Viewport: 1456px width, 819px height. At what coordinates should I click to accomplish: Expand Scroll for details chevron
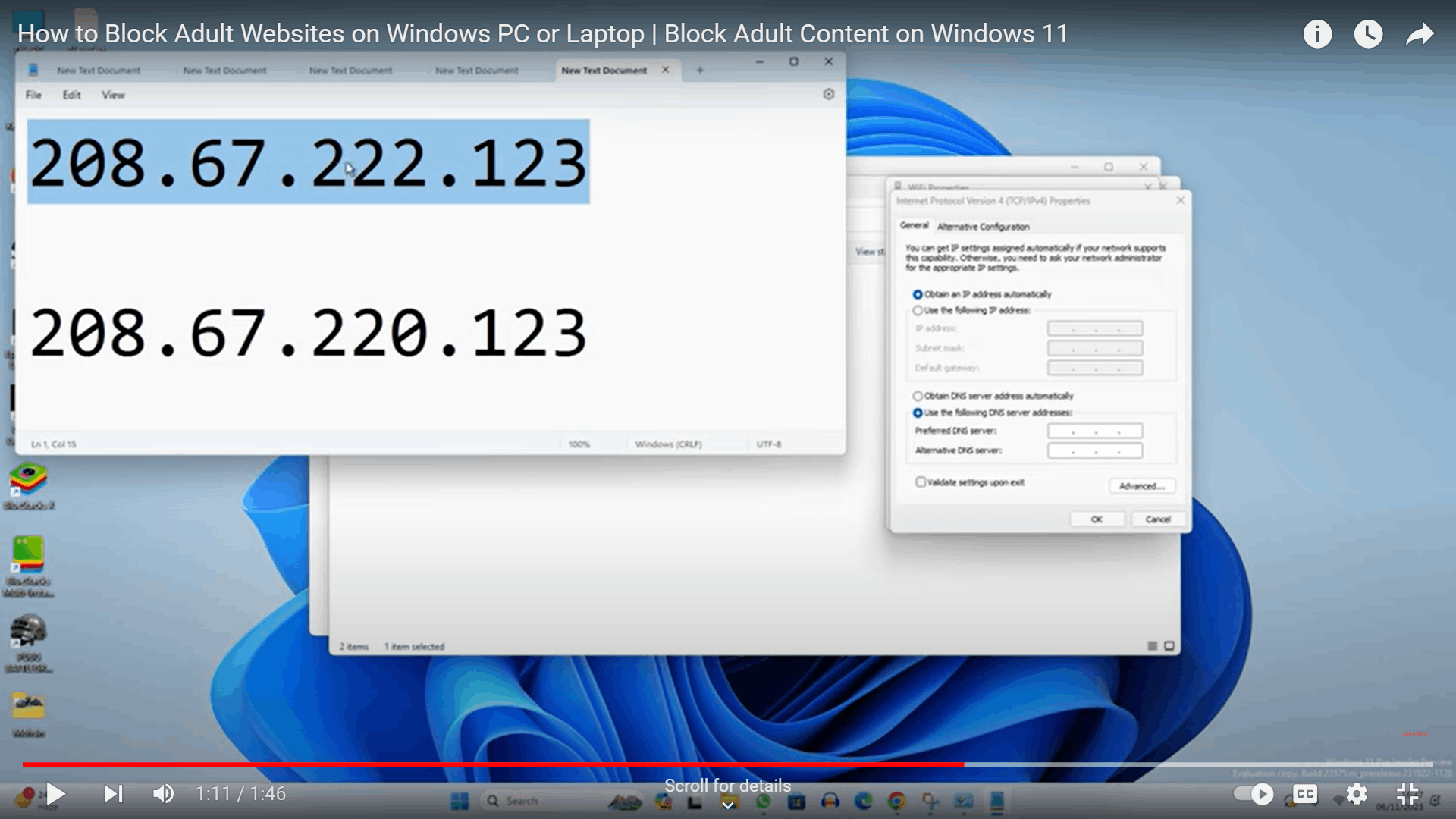pos(727,805)
